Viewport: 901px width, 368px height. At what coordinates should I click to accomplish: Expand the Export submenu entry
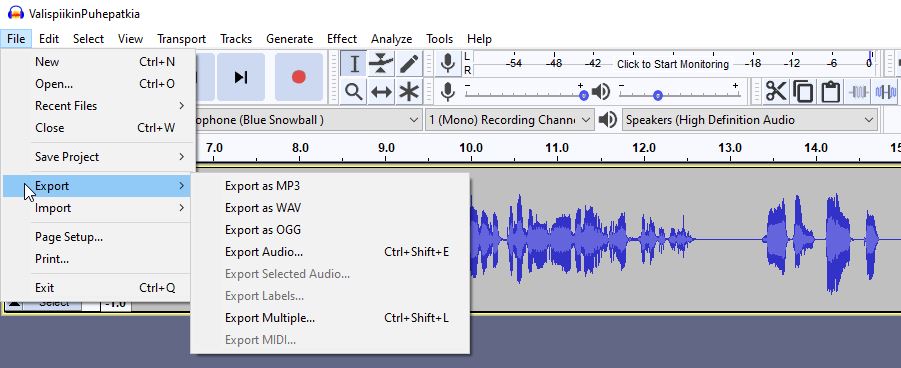pyautogui.click(x=97, y=186)
